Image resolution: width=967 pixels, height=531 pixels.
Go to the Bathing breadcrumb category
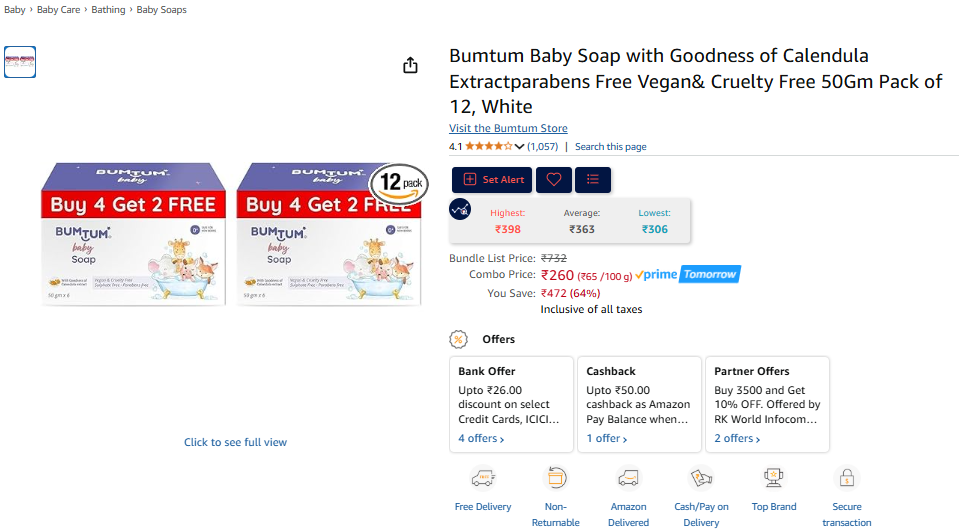(x=109, y=10)
